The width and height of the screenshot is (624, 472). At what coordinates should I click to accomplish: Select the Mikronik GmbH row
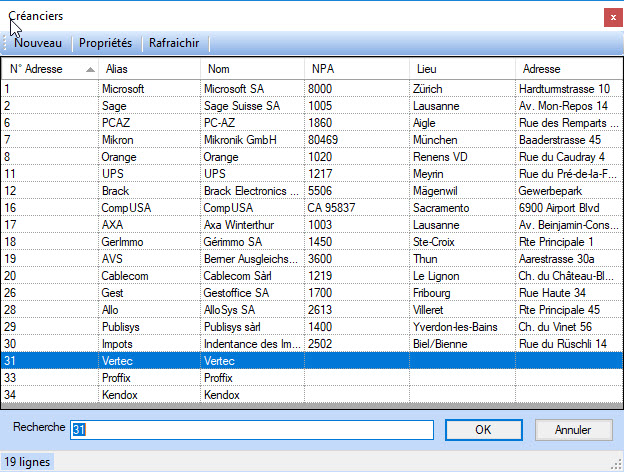[312, 140]
